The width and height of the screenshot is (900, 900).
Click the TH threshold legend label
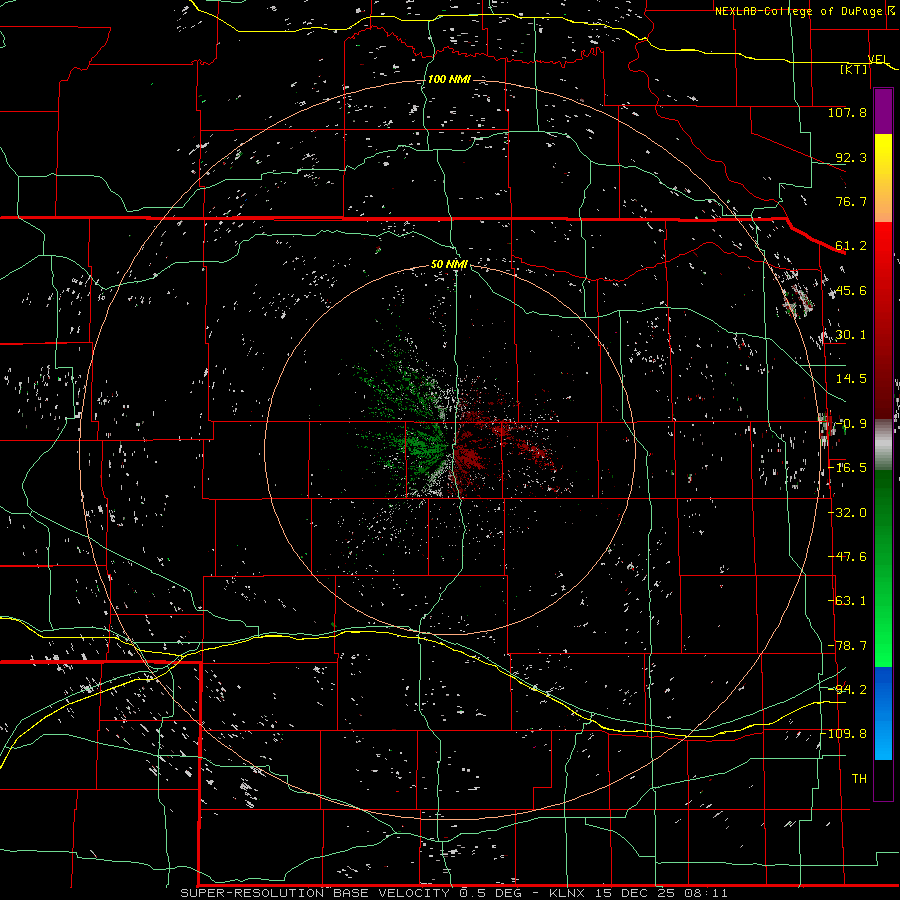pos(859,779)
